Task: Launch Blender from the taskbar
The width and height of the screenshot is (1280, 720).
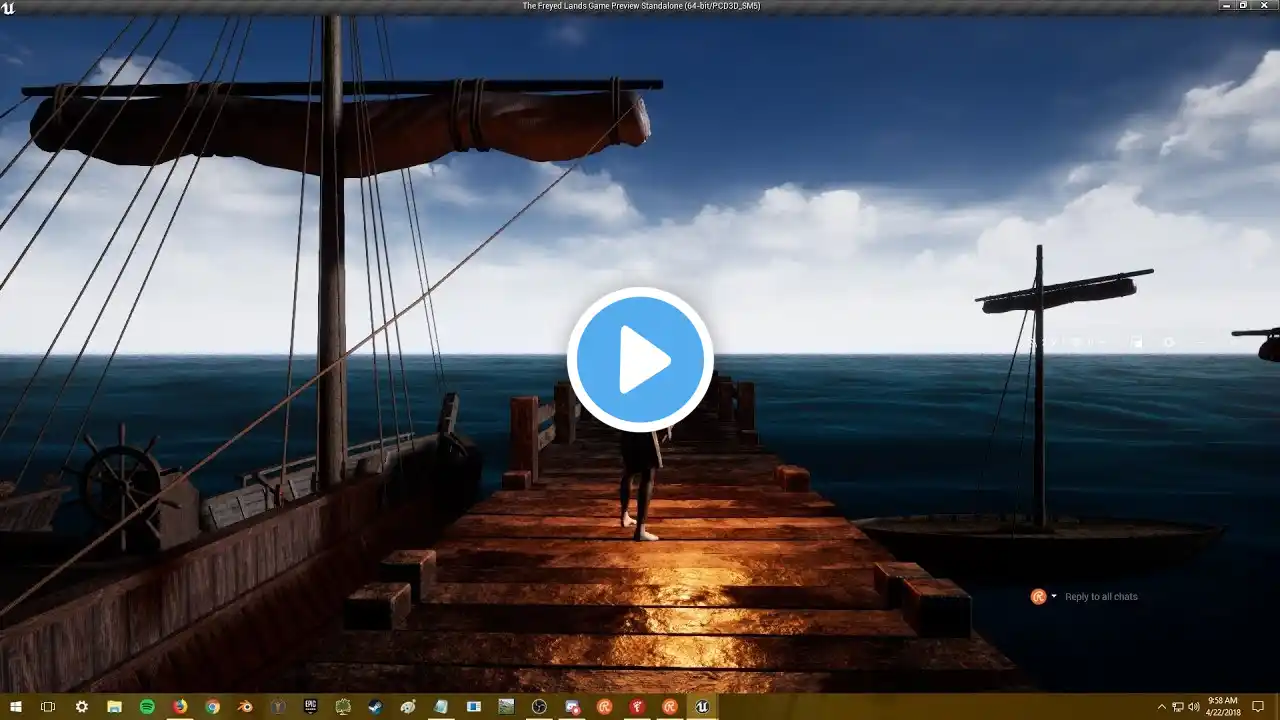Action: click(x=245, y=707)
